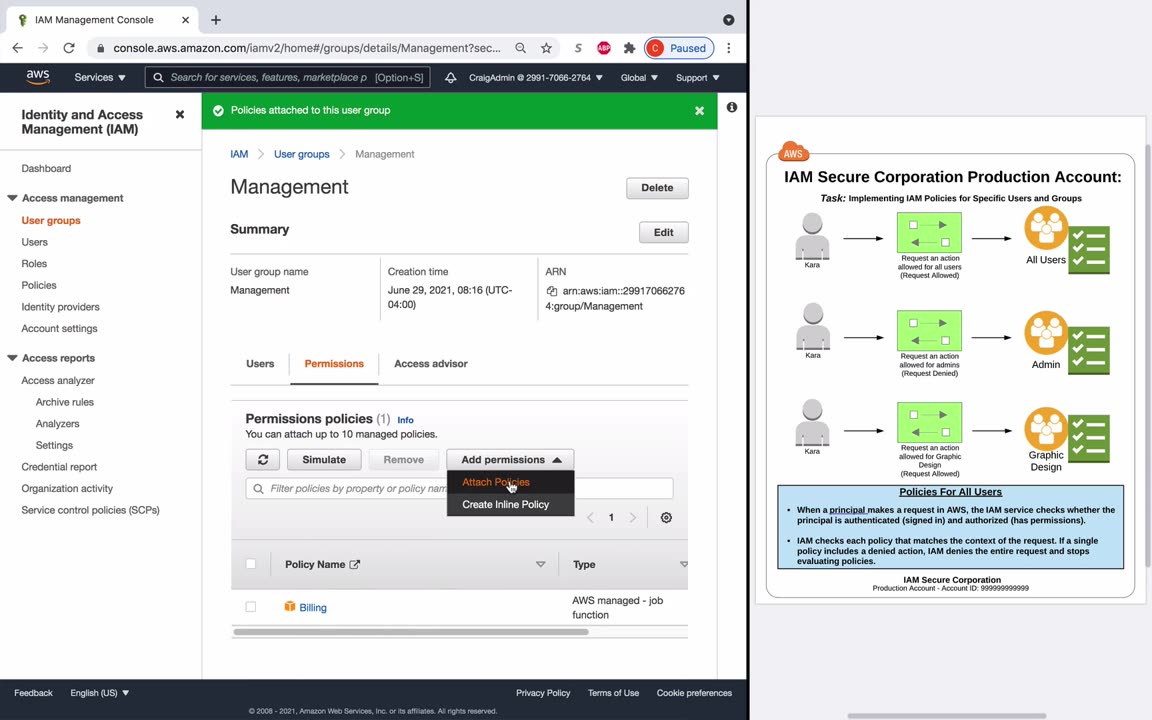Open a new browser tab
Image resolution: width=1152 pixels, height=720 pixels.
pyautogui.click(x=215, y=20)
